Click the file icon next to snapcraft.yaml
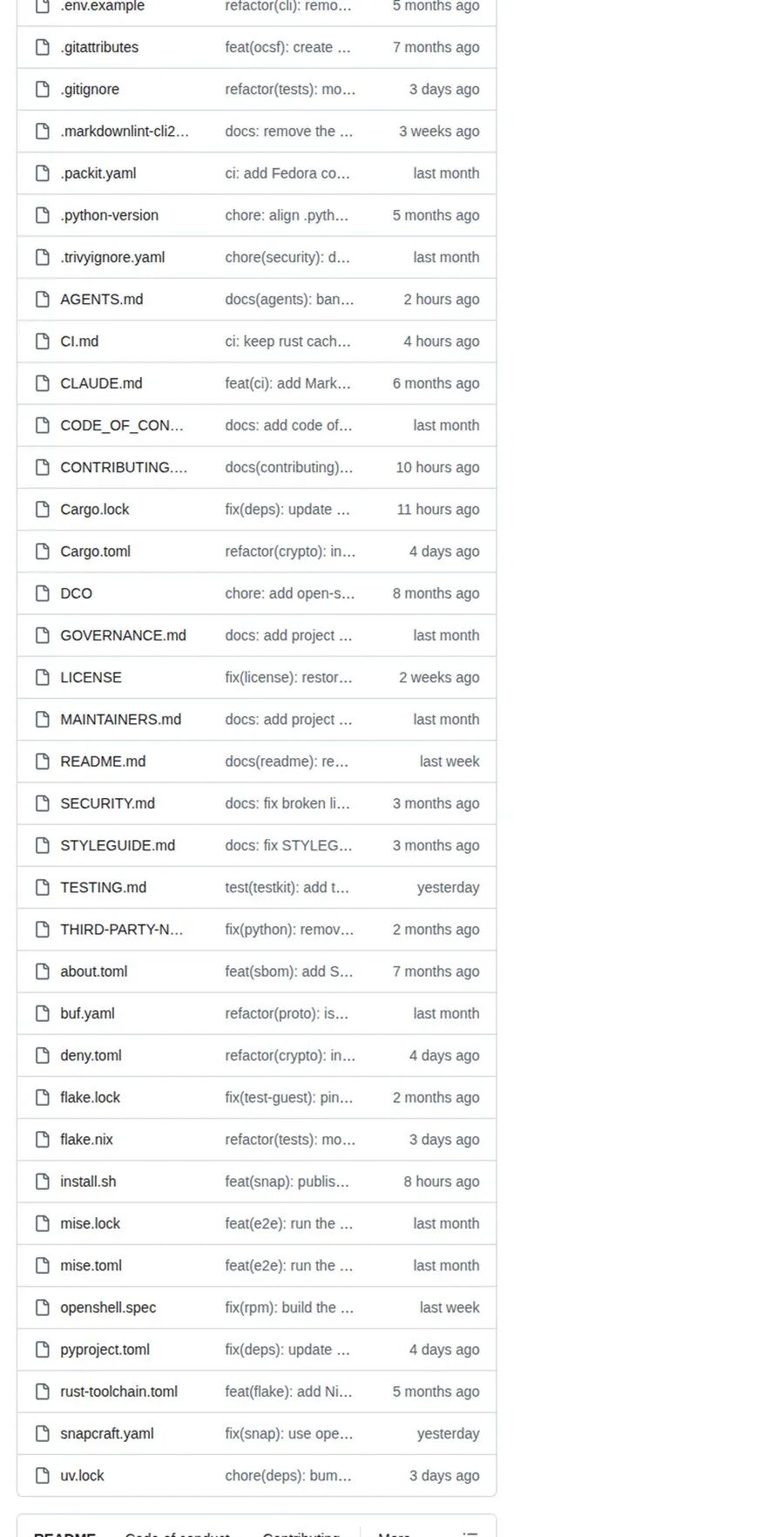 click(42, 1433)
